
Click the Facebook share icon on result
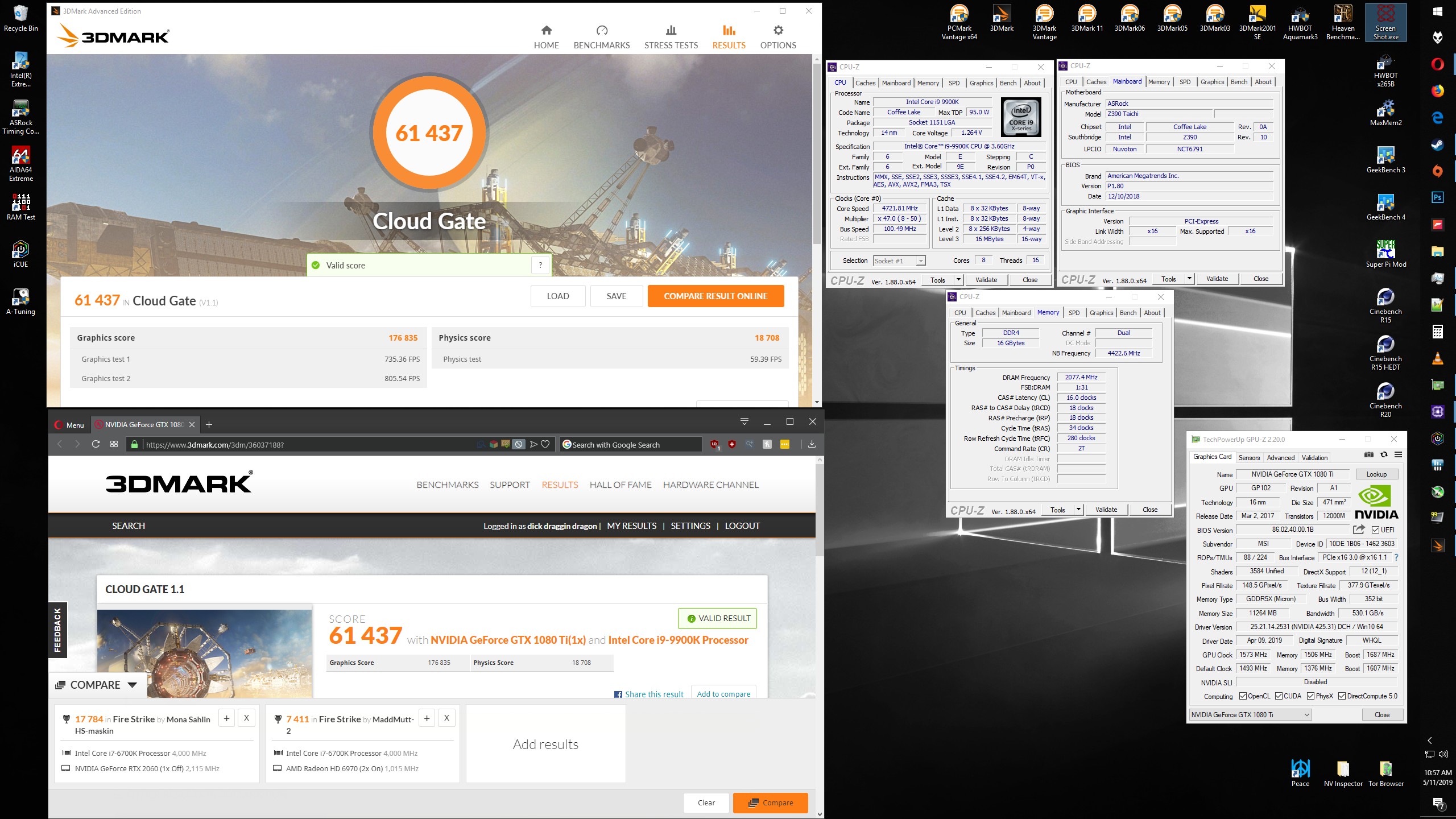[x=618, y=694]
